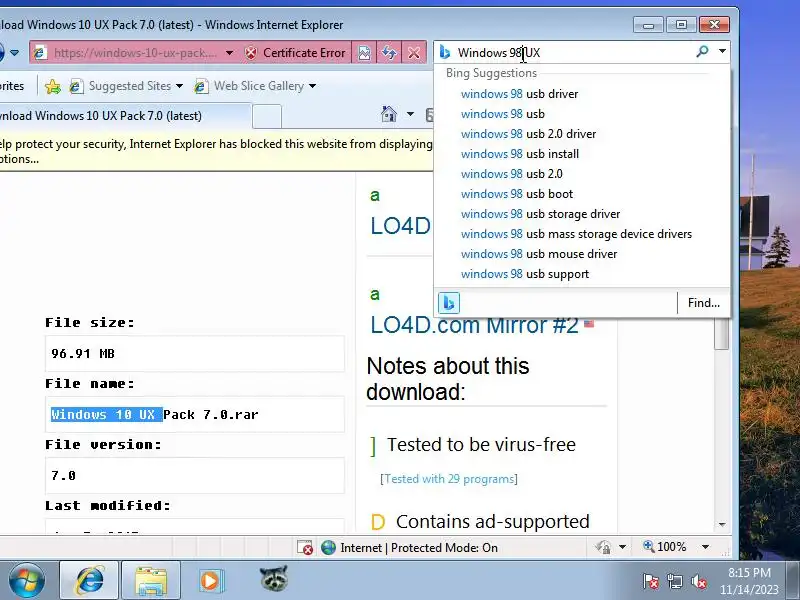Click the network connection tray icon
The height and width of the screenshot is (600, 800).
pos(674,581)
